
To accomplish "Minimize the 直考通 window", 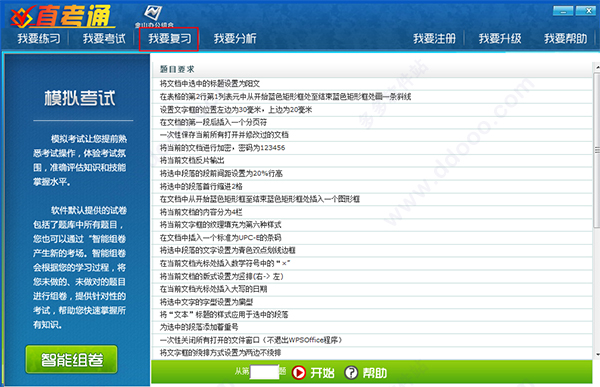I will pyautogui.click(x=563, y=11).
